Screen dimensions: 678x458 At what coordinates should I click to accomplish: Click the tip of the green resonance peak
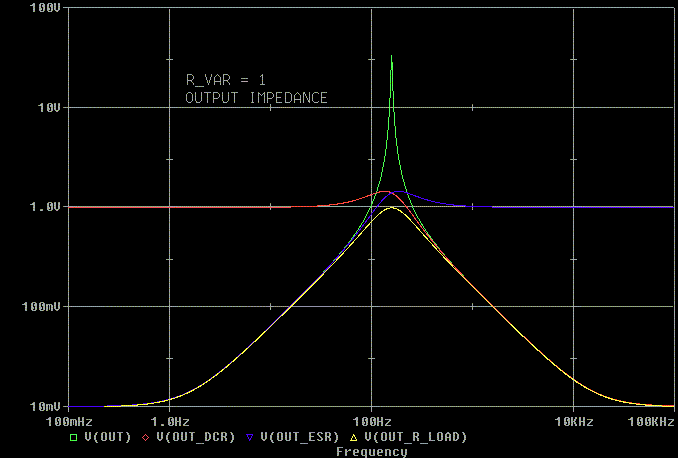(392, 57)
